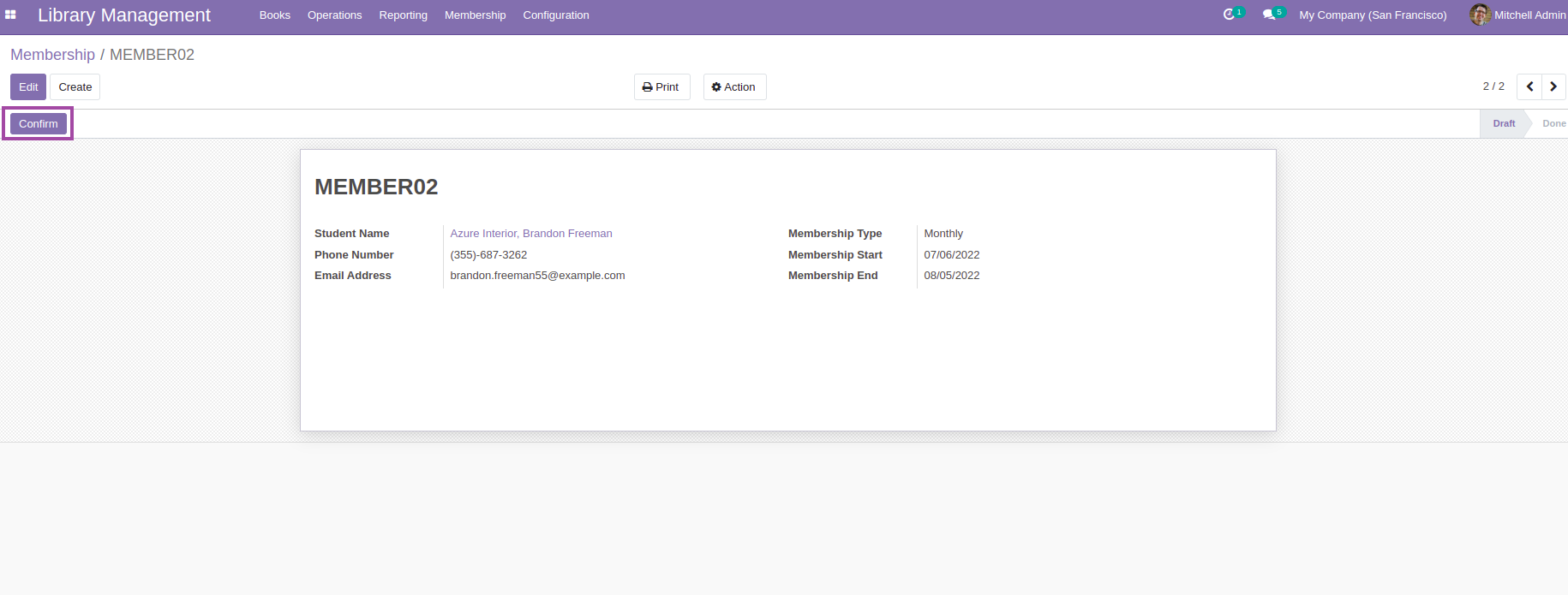Click email brandon.freeman55@example.com
Image resolution: width=1568 pixels, height=595 pixels.
tap(537, 275)
